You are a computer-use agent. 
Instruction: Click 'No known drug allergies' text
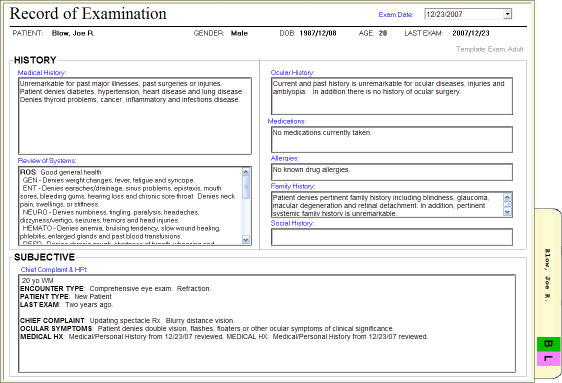(311, 169)
